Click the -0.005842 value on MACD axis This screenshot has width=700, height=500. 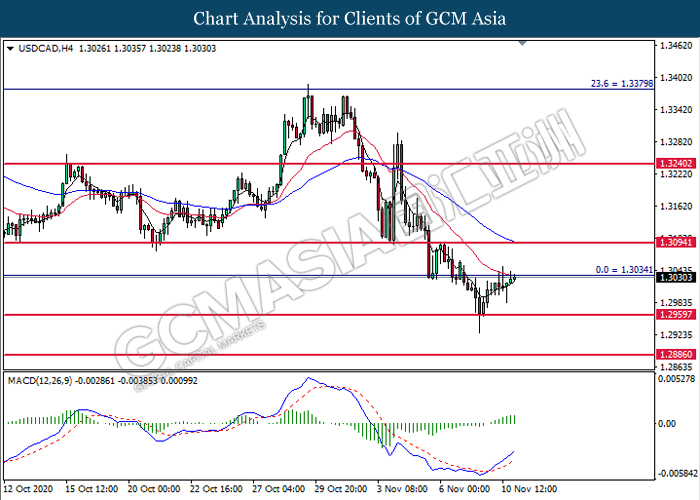[x=677, y=472]
